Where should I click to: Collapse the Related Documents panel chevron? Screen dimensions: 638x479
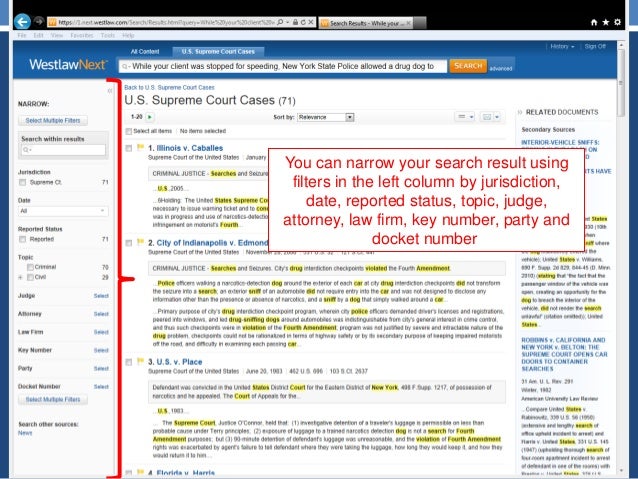(x=520, y=112)
